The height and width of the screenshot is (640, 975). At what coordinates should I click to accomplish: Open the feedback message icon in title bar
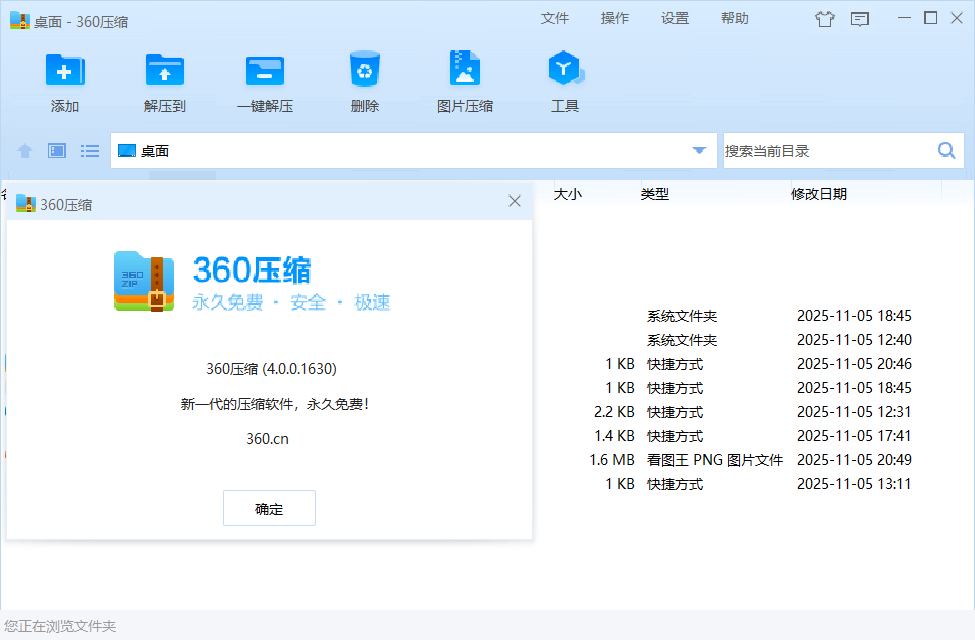pyautogui.click(x=860, y=18)
